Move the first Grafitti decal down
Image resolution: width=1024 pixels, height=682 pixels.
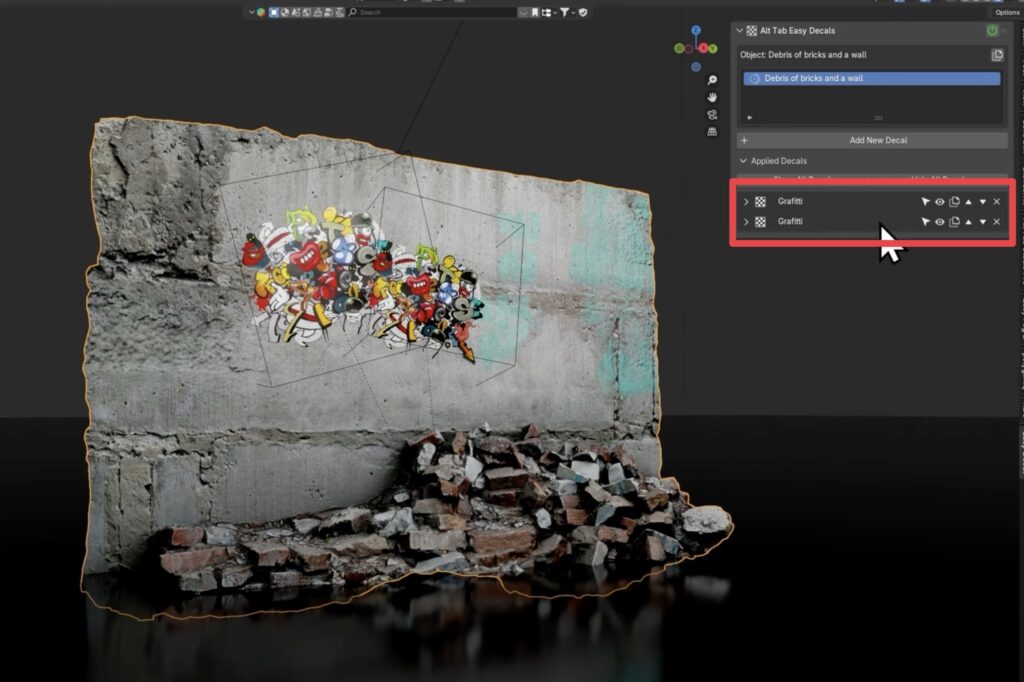click(x=982, y=202)
